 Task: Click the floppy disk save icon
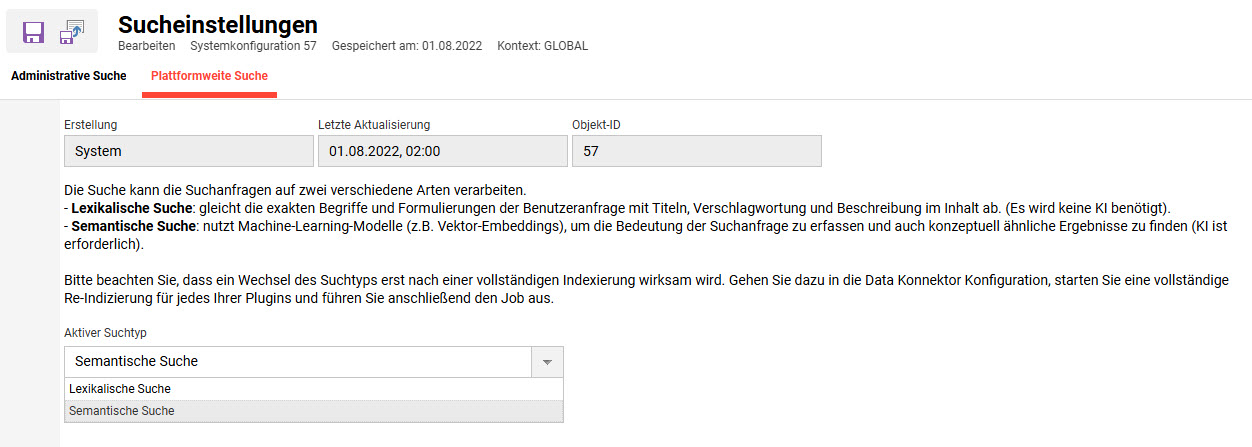(33, 32)
